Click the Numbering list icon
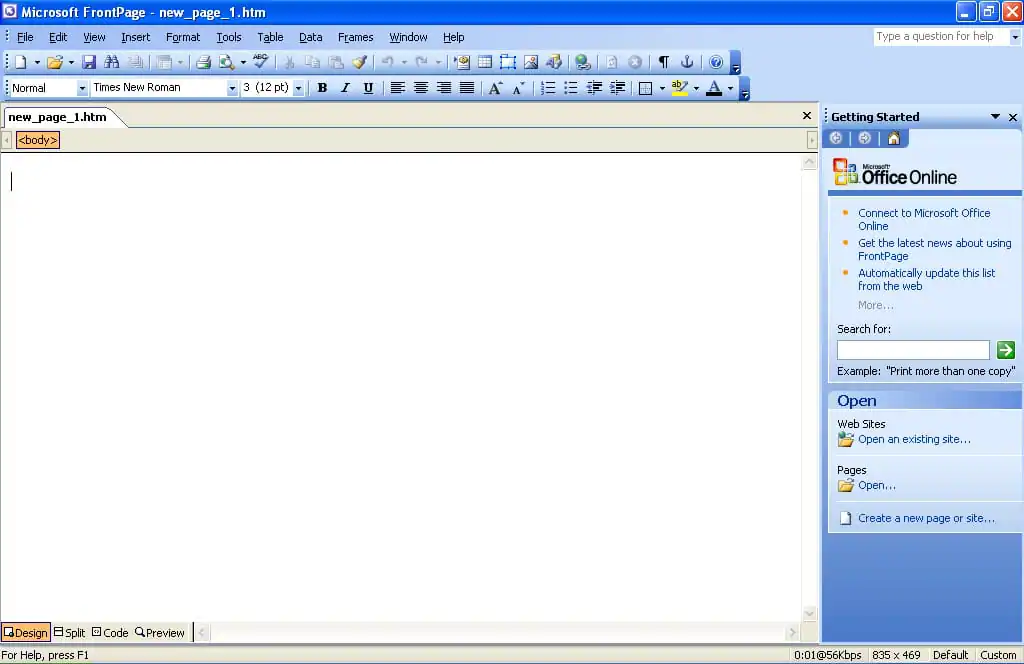The width and height of the screenshot is (1024, 664). pos(548,88)
